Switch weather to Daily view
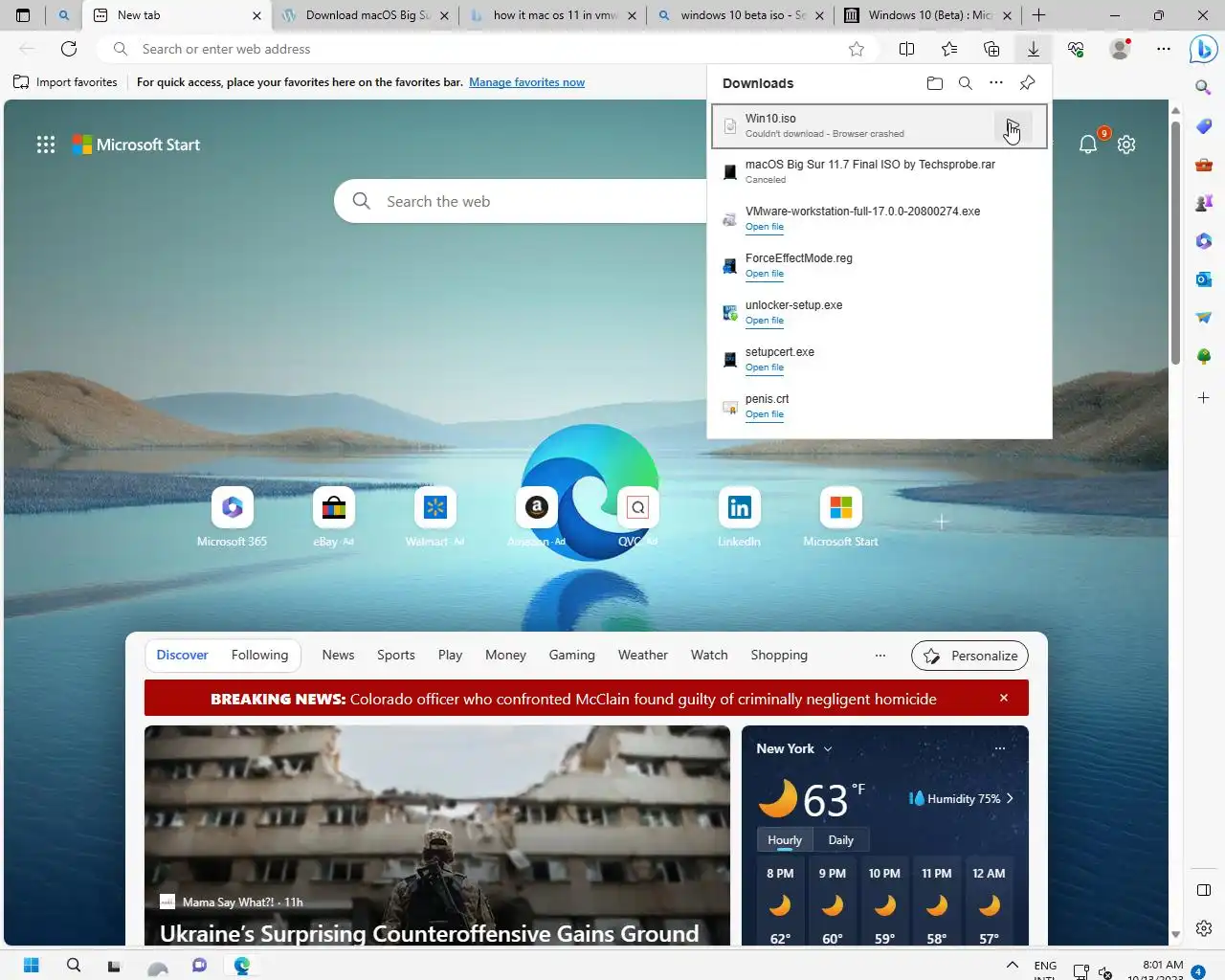The width and height of the screenshot is (1225, 980). coord(841,840)
